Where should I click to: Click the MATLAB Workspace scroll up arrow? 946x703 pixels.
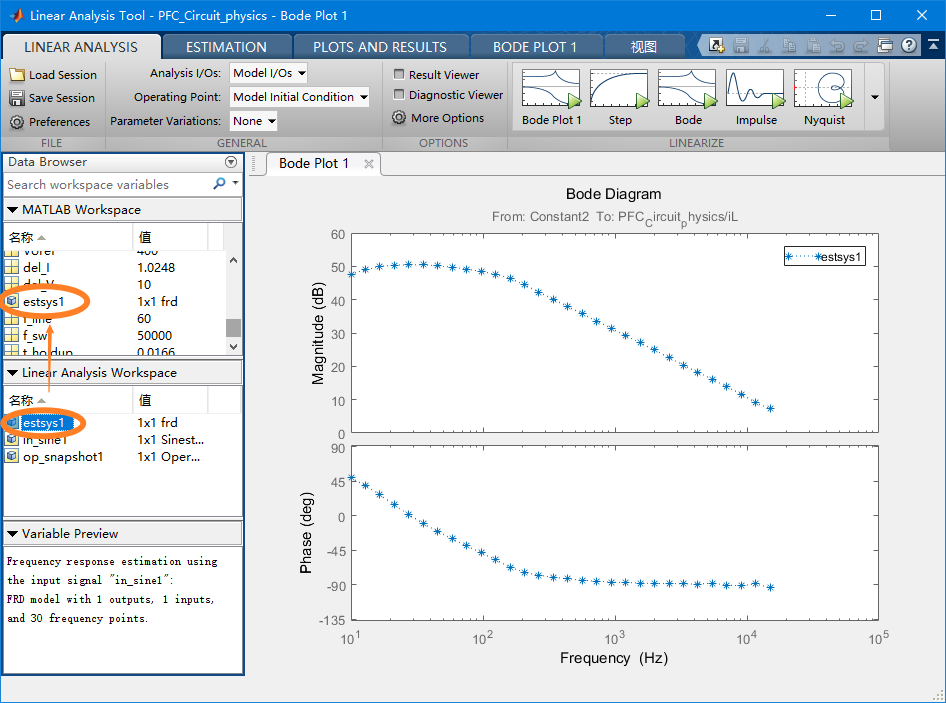(233, 260)
